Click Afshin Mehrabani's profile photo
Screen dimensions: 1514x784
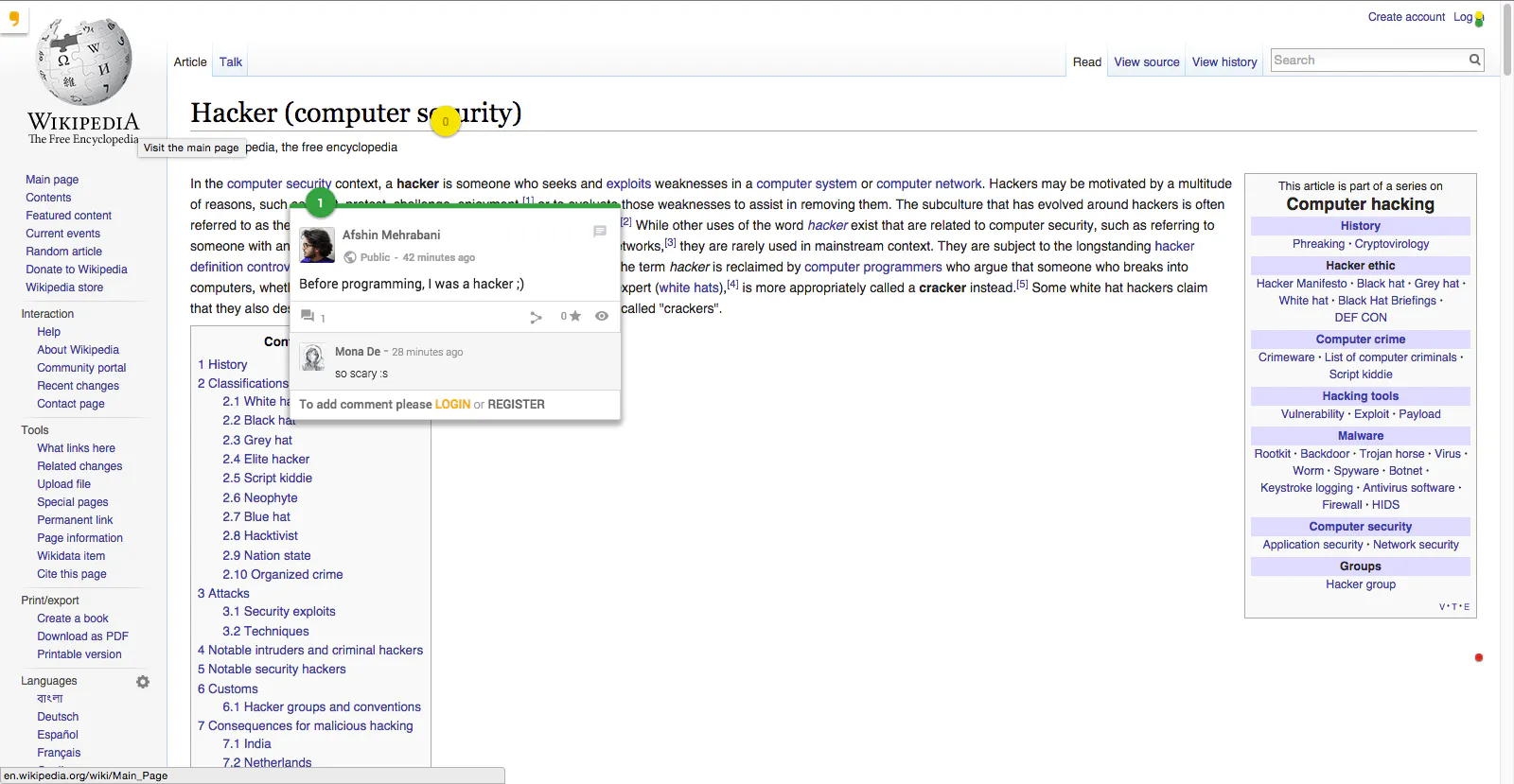[x=317, y=245]
